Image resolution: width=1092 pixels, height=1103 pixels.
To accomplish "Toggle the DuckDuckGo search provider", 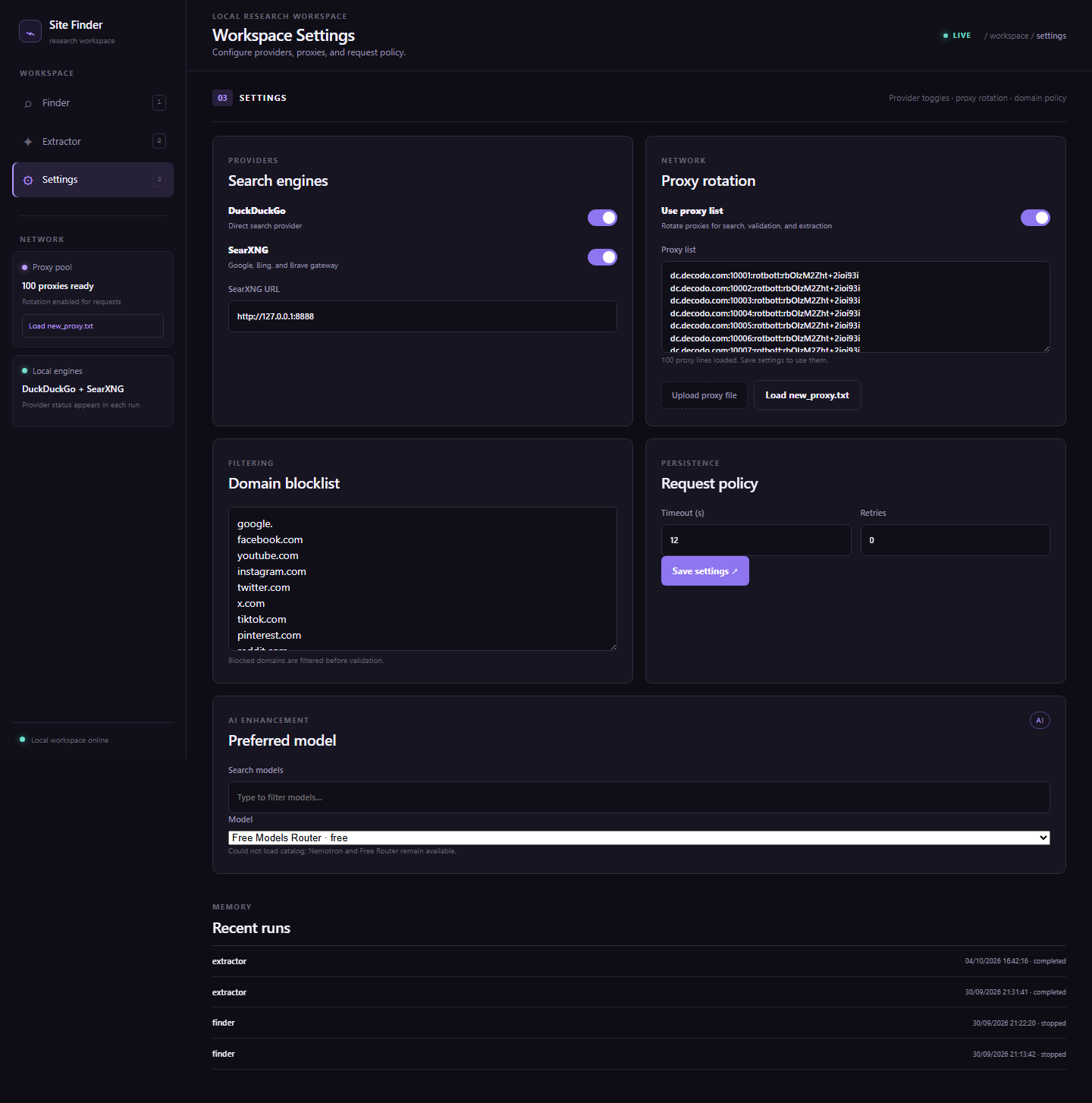I will pos(602,218).
